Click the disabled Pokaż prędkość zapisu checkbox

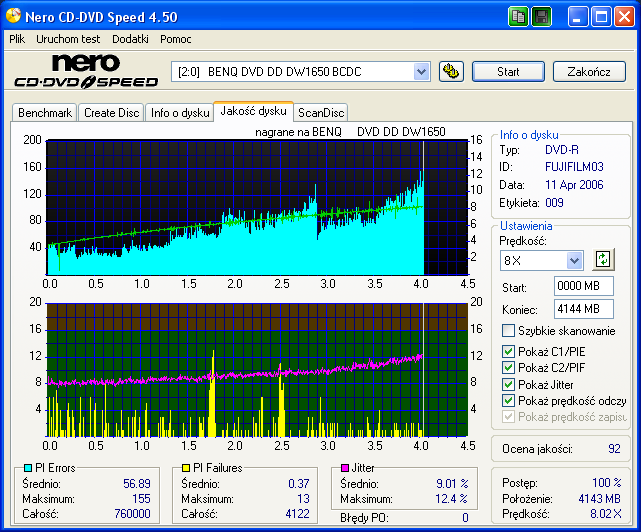[x=508, y=417]
